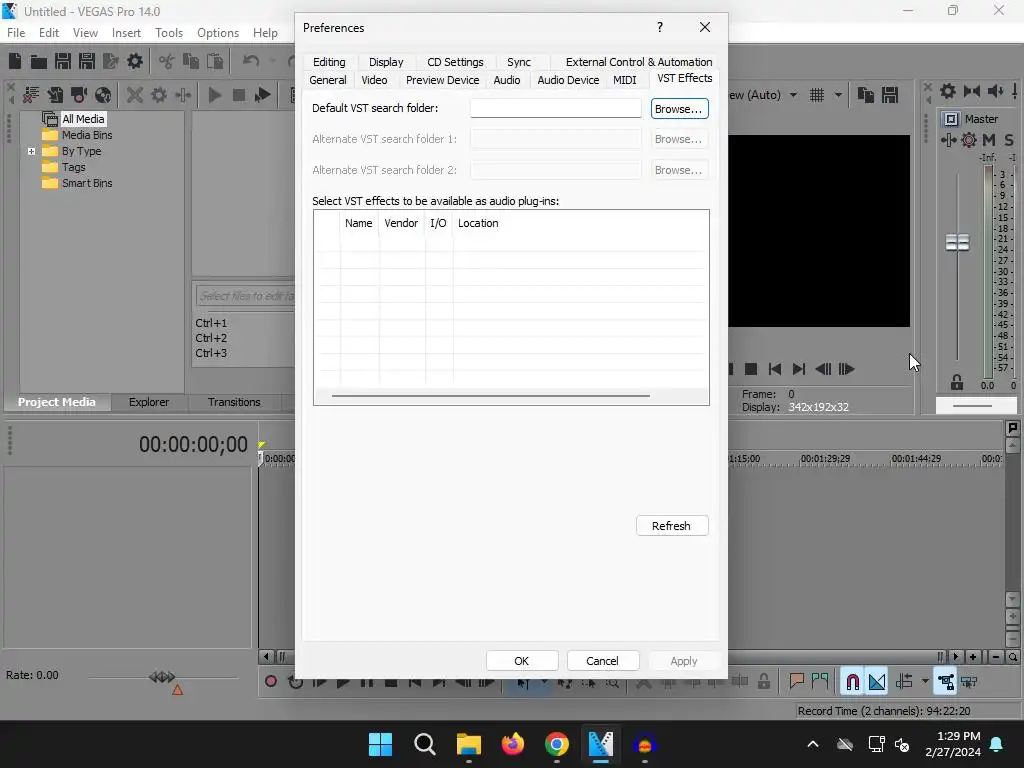The width and height of the screenshot is (1024, 768).
Task: Click Remove unused media icon
Action: (31, 95)
